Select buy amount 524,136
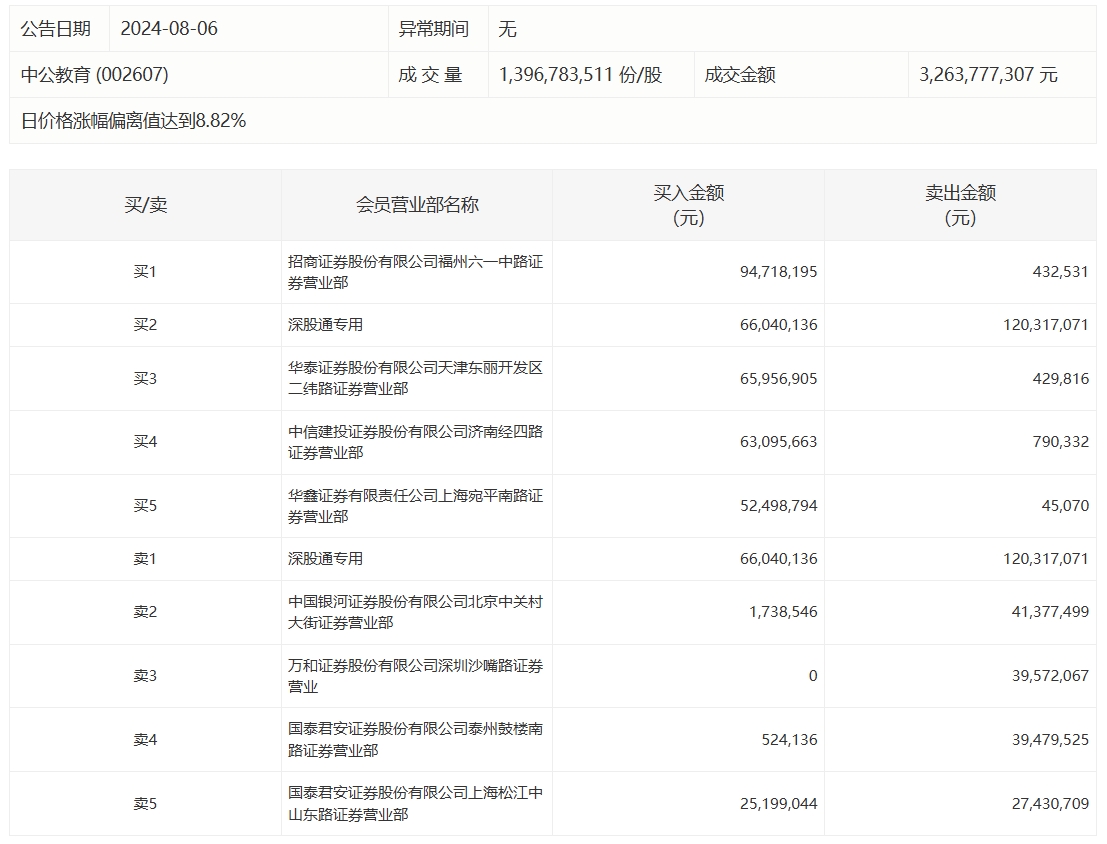 tap(789, 739)
